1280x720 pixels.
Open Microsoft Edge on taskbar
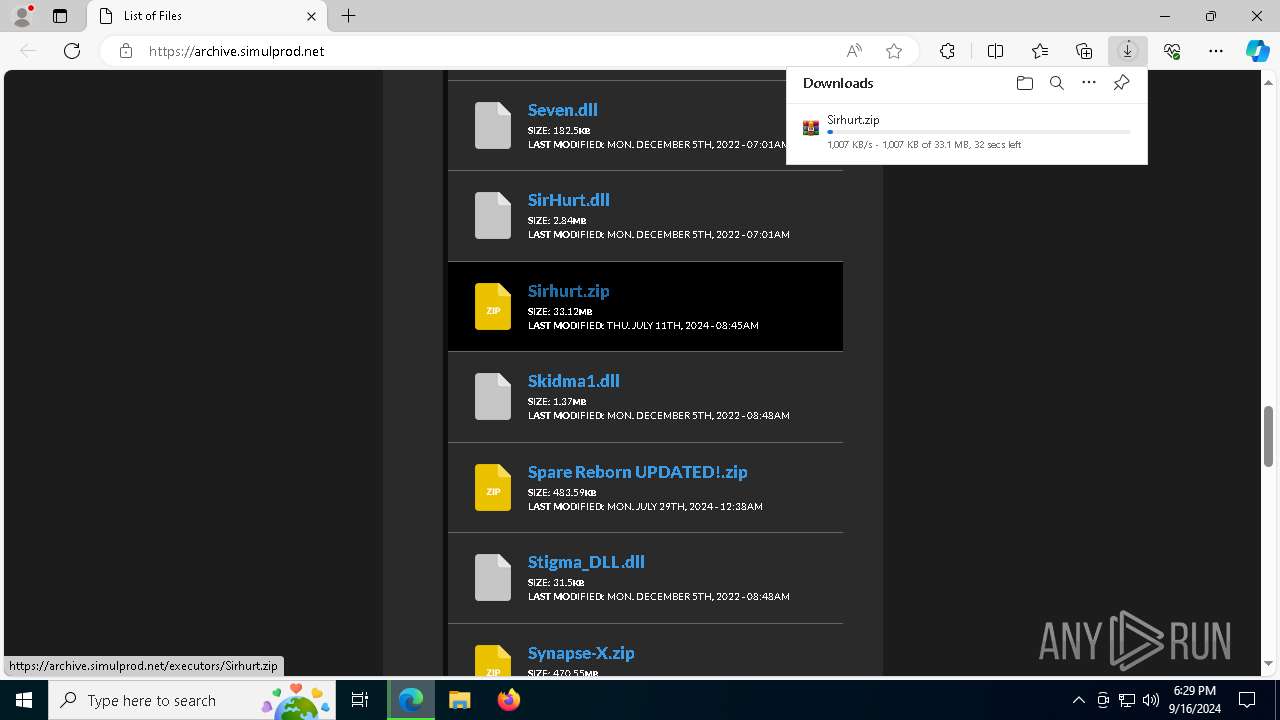click(411, 700)
